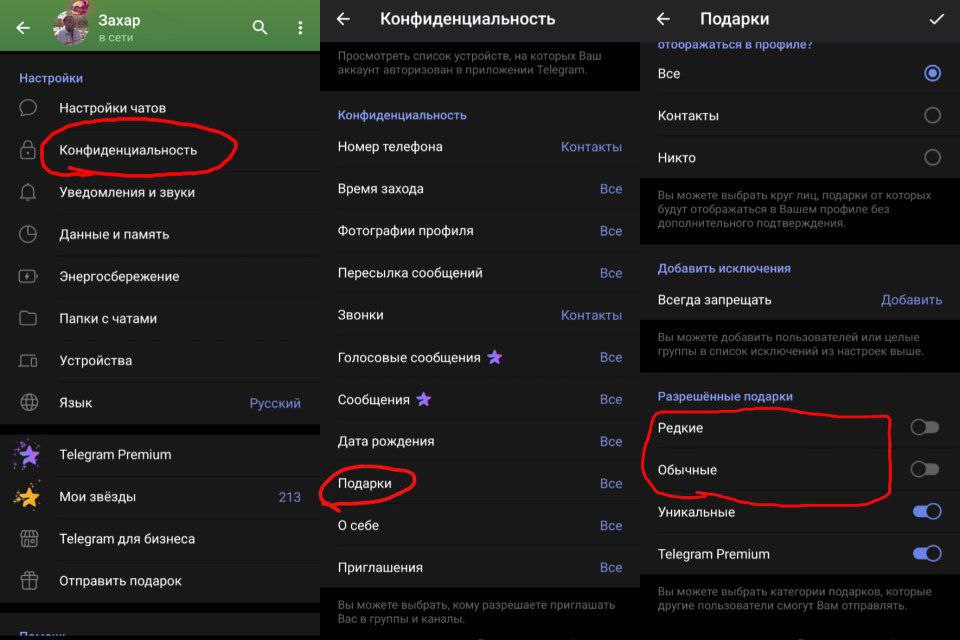
Task: Tap gold star Мои звёзды icon
Action: point(27,497)
